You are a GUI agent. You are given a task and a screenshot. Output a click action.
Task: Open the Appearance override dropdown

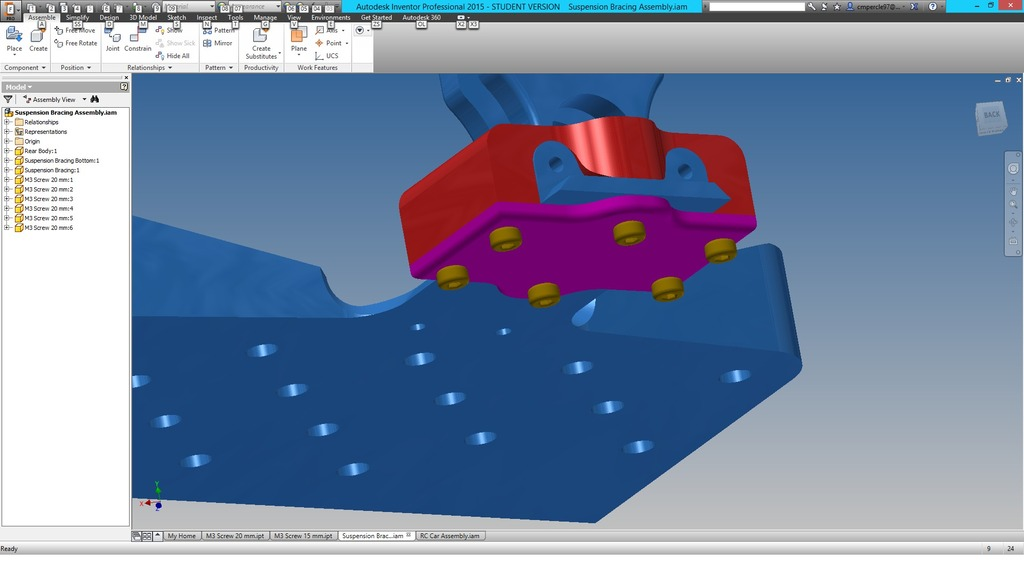276,7
